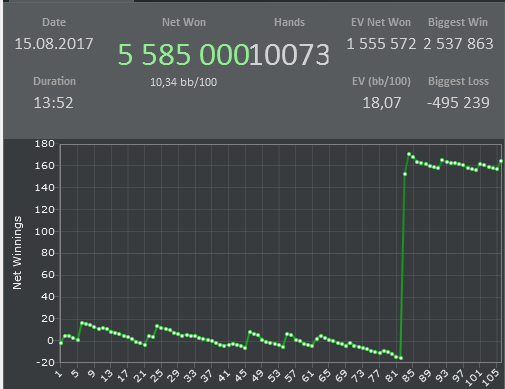Select the hands count 10073
The height and width of the screenshot is (389, 505).
click(289, 55)
